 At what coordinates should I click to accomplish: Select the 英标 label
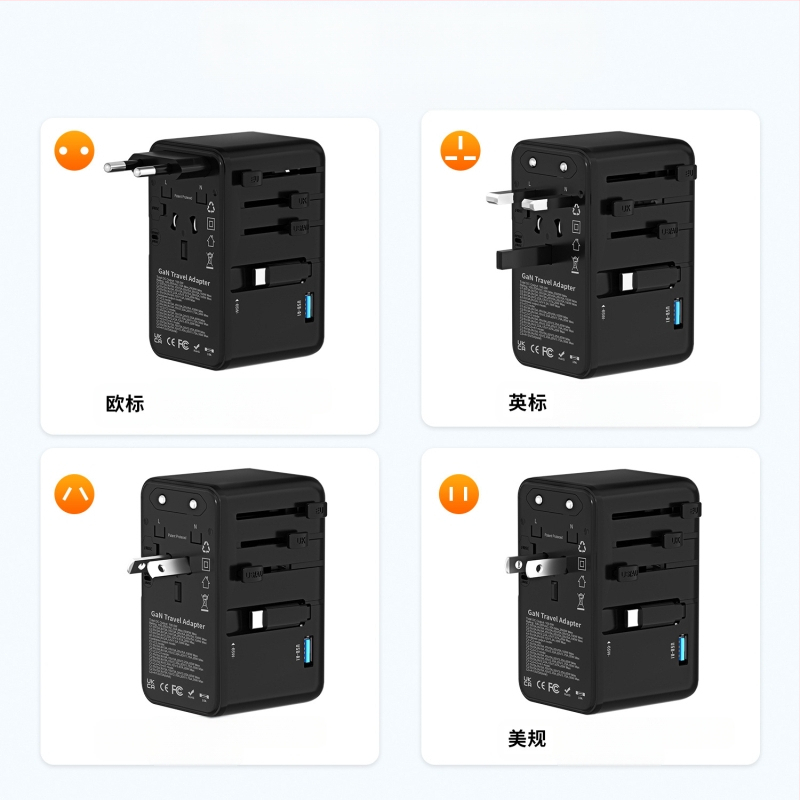tap(528, 403)
